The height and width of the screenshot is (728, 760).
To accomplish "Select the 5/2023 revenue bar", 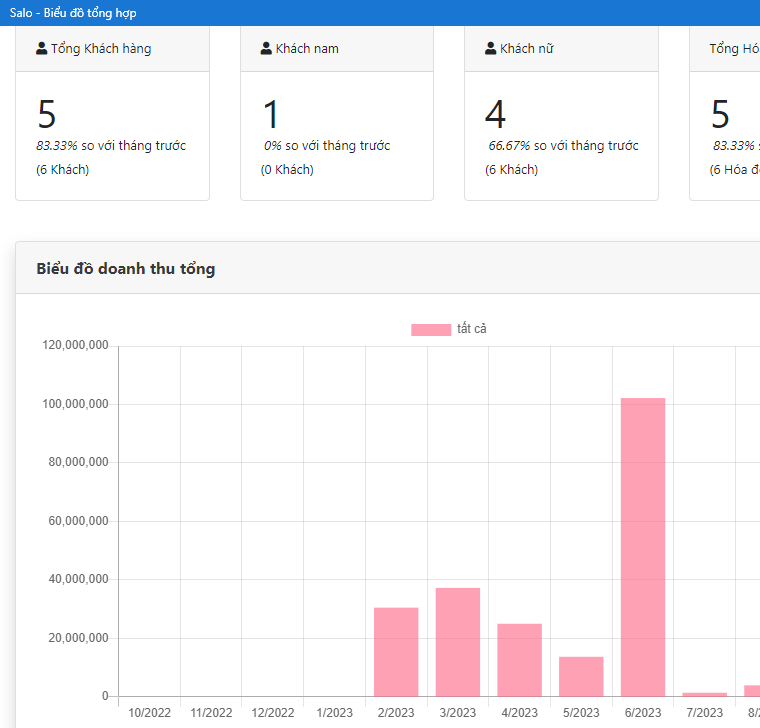I will pos(581,676).
